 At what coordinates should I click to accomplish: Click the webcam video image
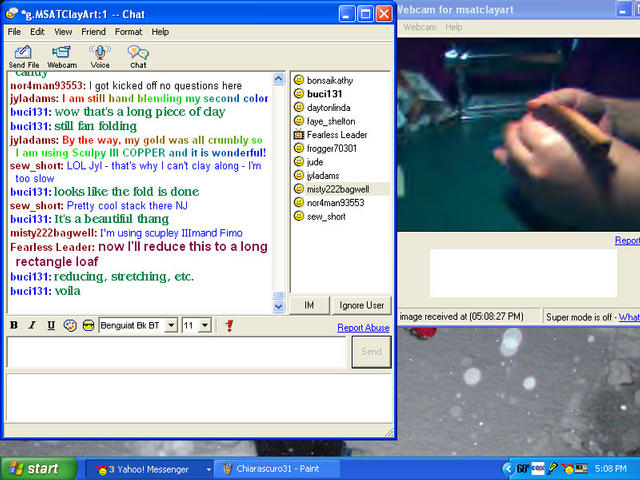click(x=519, y=135)
